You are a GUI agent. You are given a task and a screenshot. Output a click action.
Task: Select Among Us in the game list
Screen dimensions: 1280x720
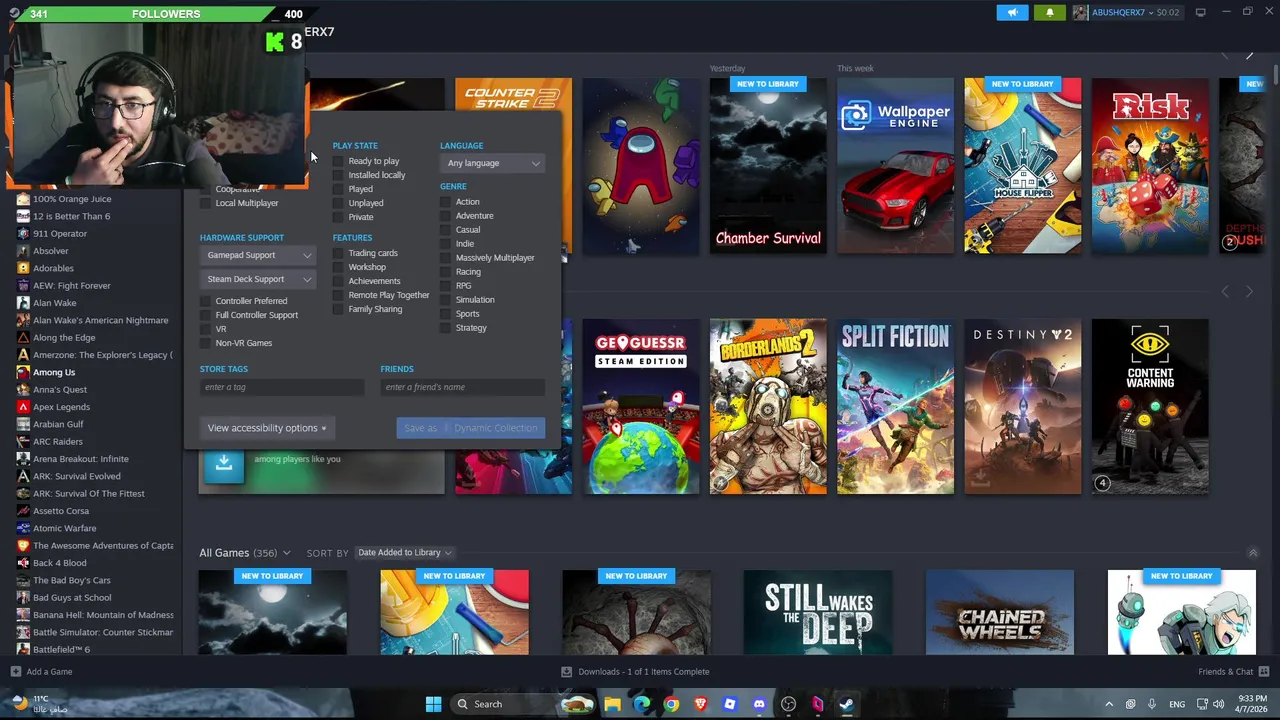54,372
